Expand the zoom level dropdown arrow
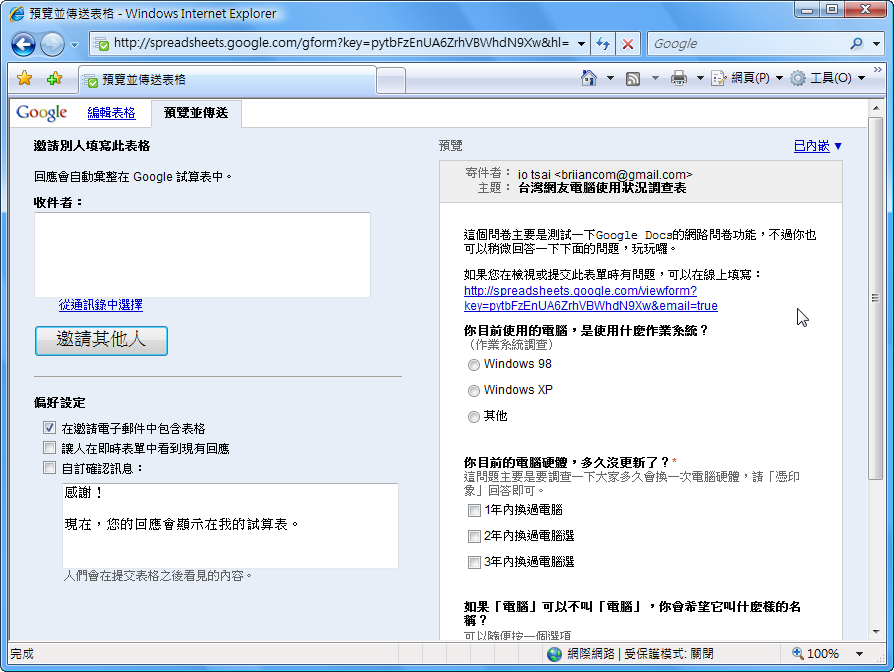The image size is (894, 672). 859,654
